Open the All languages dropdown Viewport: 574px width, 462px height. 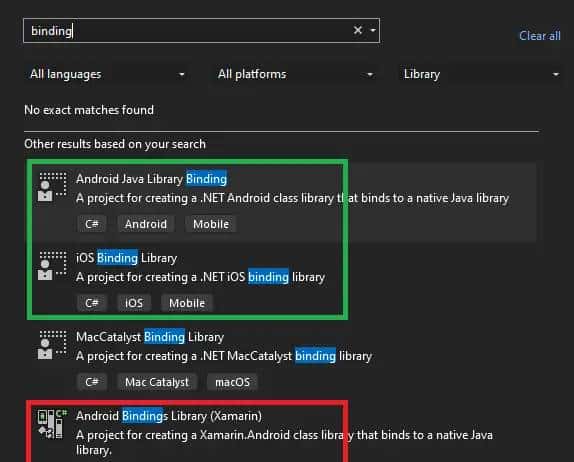point(107,74)
